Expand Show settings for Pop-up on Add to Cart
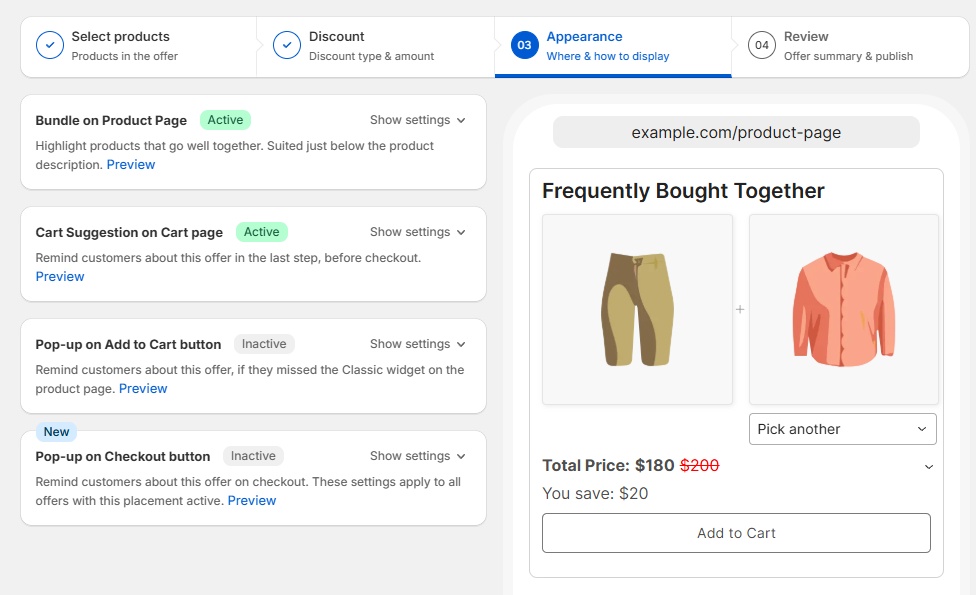 coord(417,344)
